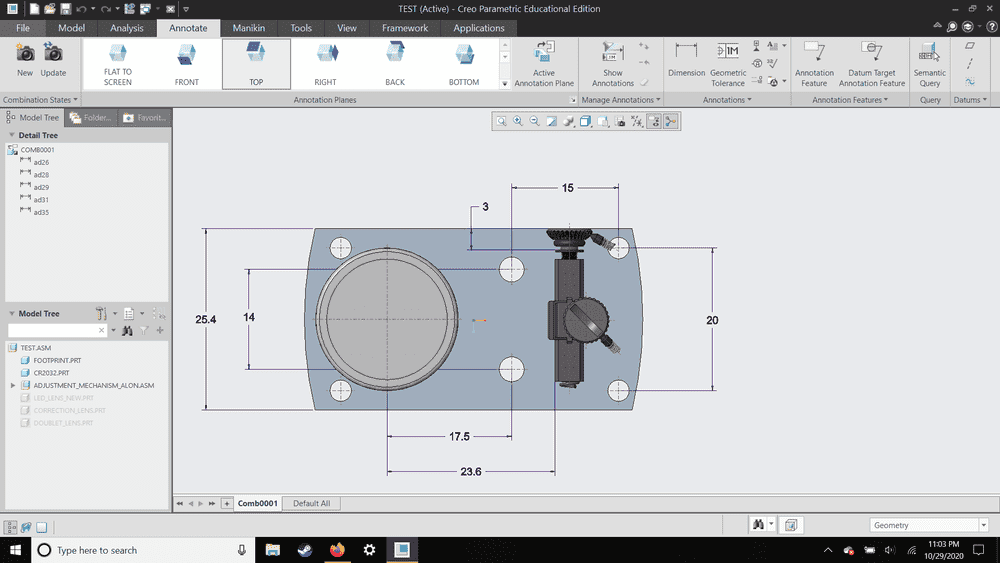The height and width of the screenshot is (563, 1000).
Task: Click the Model Tree search field
Action: click(52, 330)
